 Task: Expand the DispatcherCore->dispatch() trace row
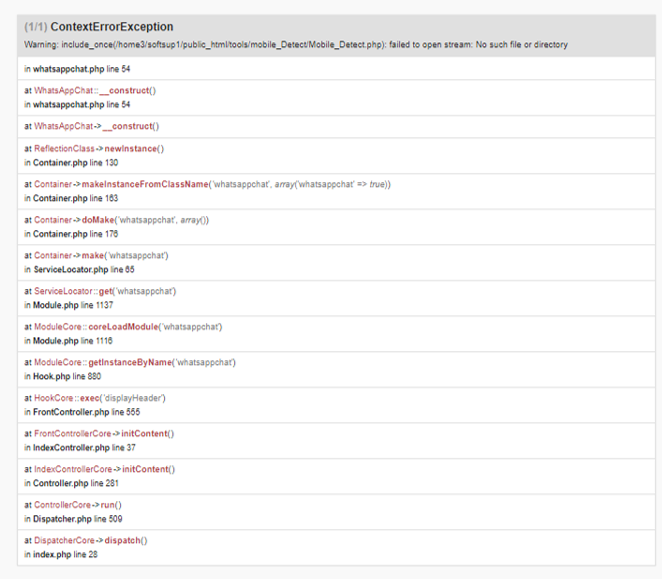pyautogui.click(x=336, y=547)
